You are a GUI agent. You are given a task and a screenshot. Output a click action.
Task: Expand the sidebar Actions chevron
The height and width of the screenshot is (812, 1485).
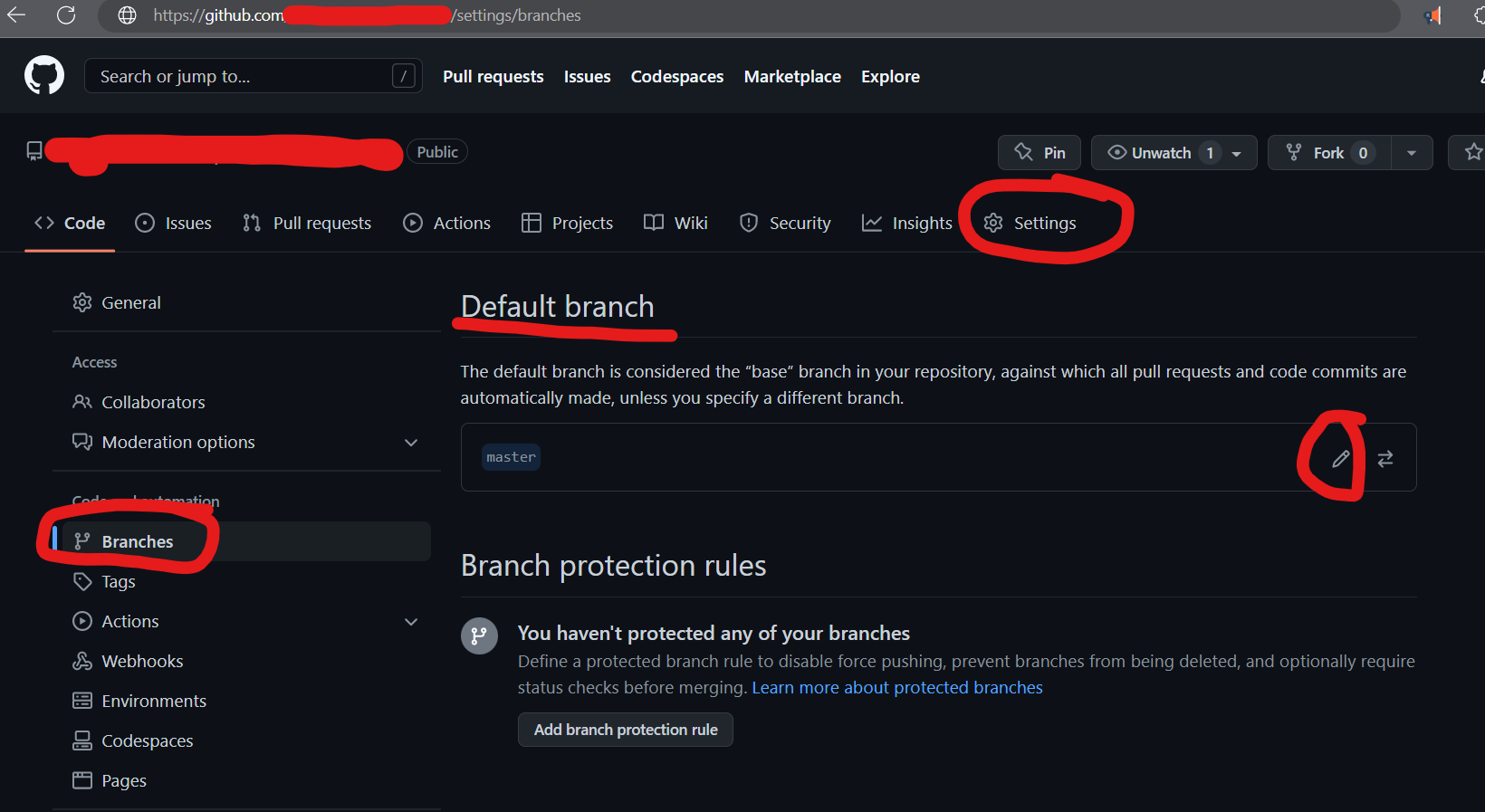click(411, 622)
